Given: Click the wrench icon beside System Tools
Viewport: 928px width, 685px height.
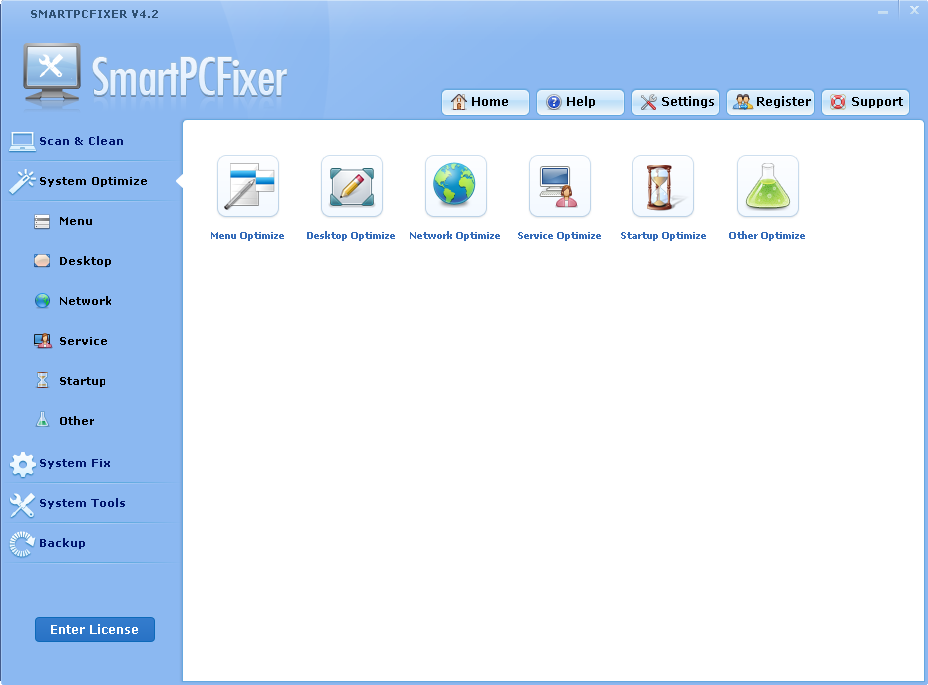Looking at the screenshot, I should click(x=22, y=504).
